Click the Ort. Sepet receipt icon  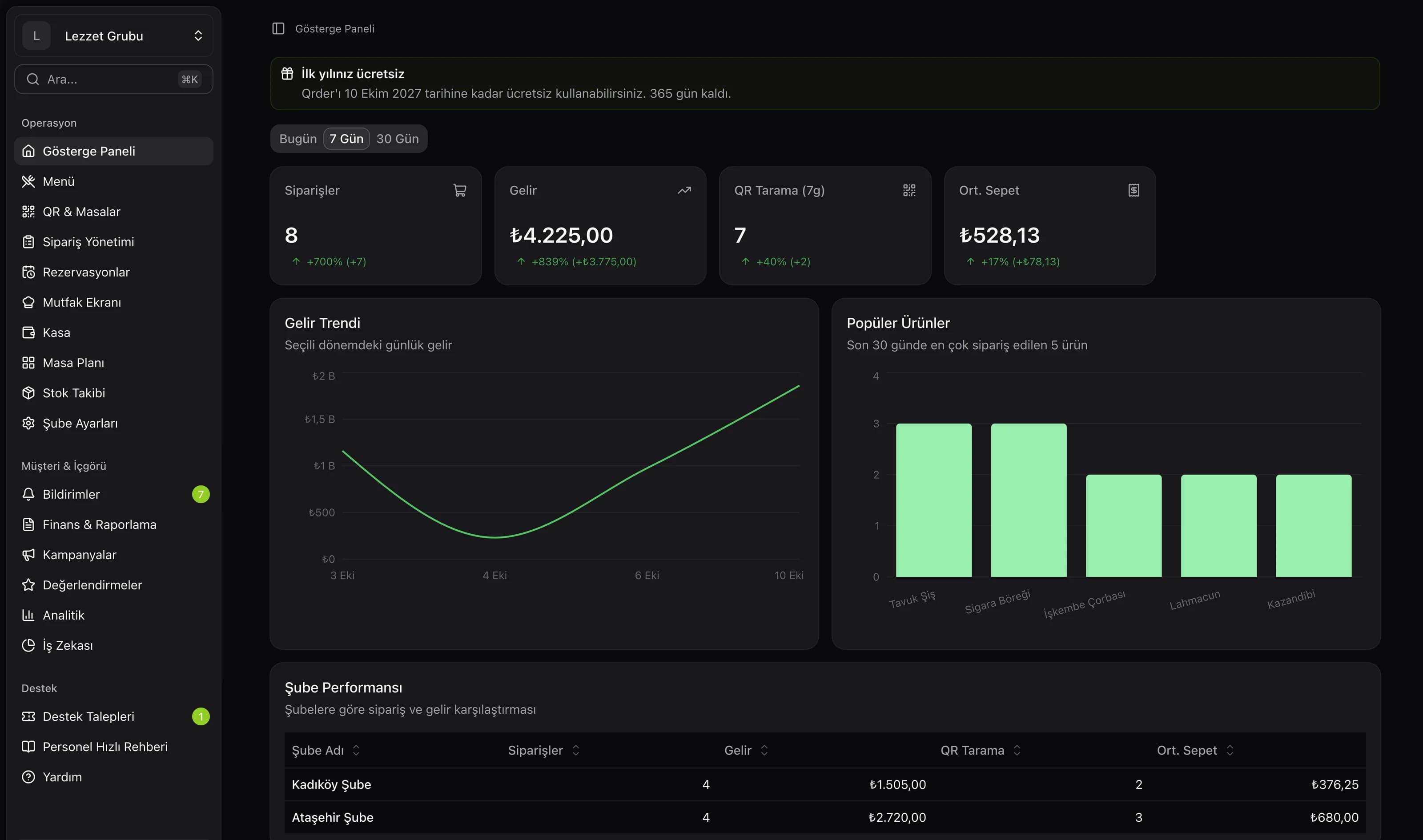[1134, 190]
